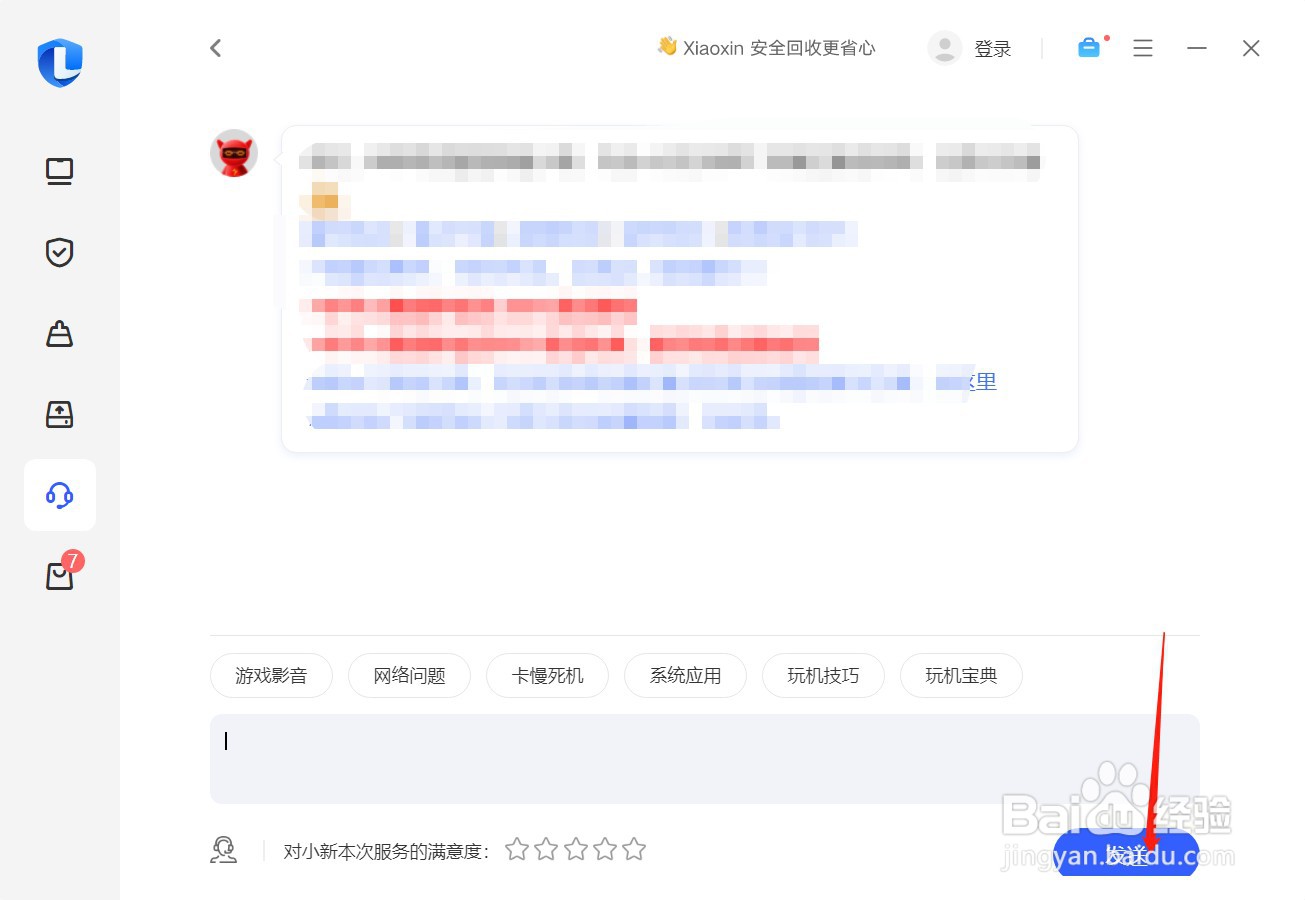Select the 游戏影音 quick topic
This screenshot has height=900, width=1305.
tap(271, 675)
